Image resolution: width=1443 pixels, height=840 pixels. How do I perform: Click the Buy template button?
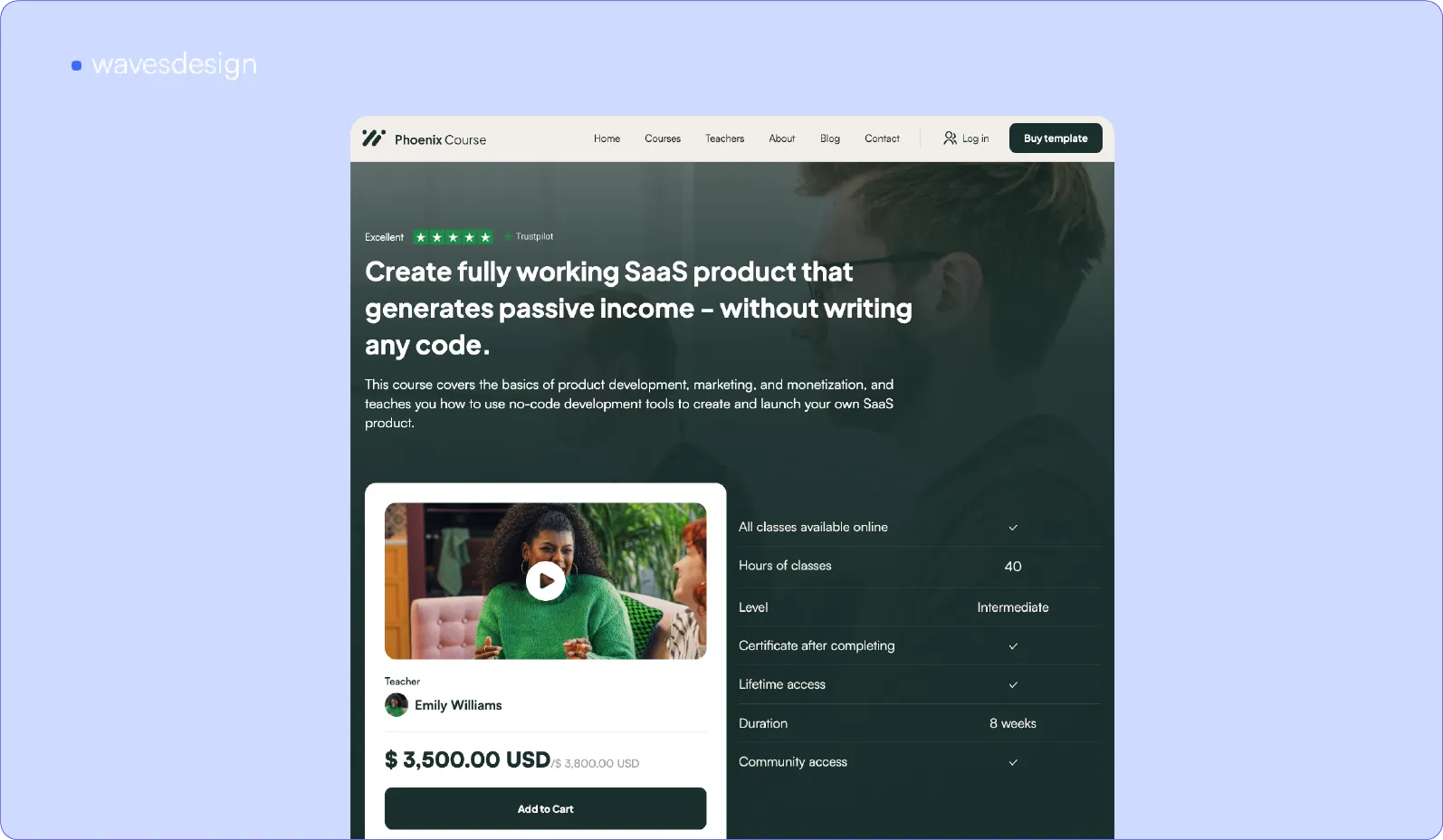(1056, 138)
